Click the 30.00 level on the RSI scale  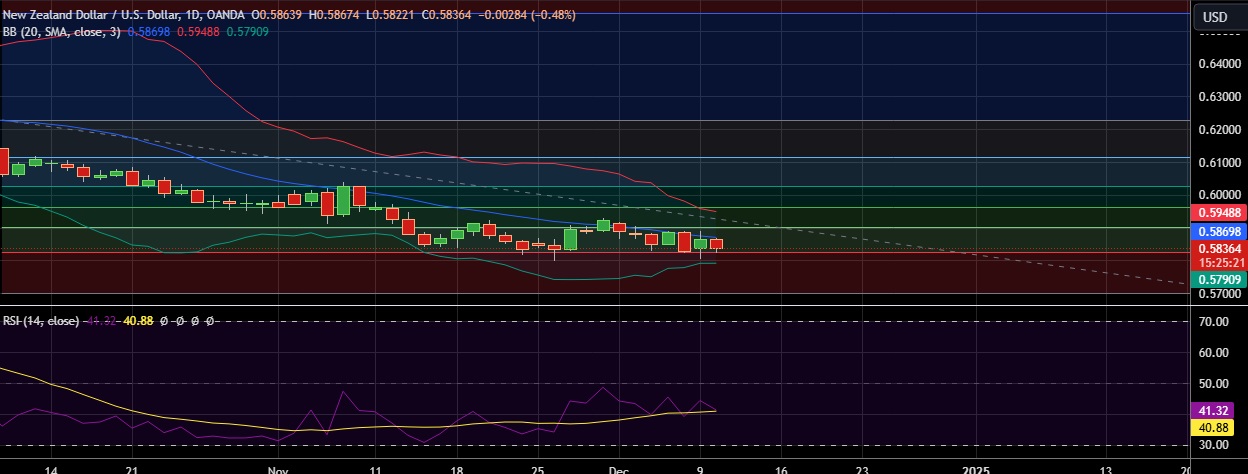(1213, 445)
